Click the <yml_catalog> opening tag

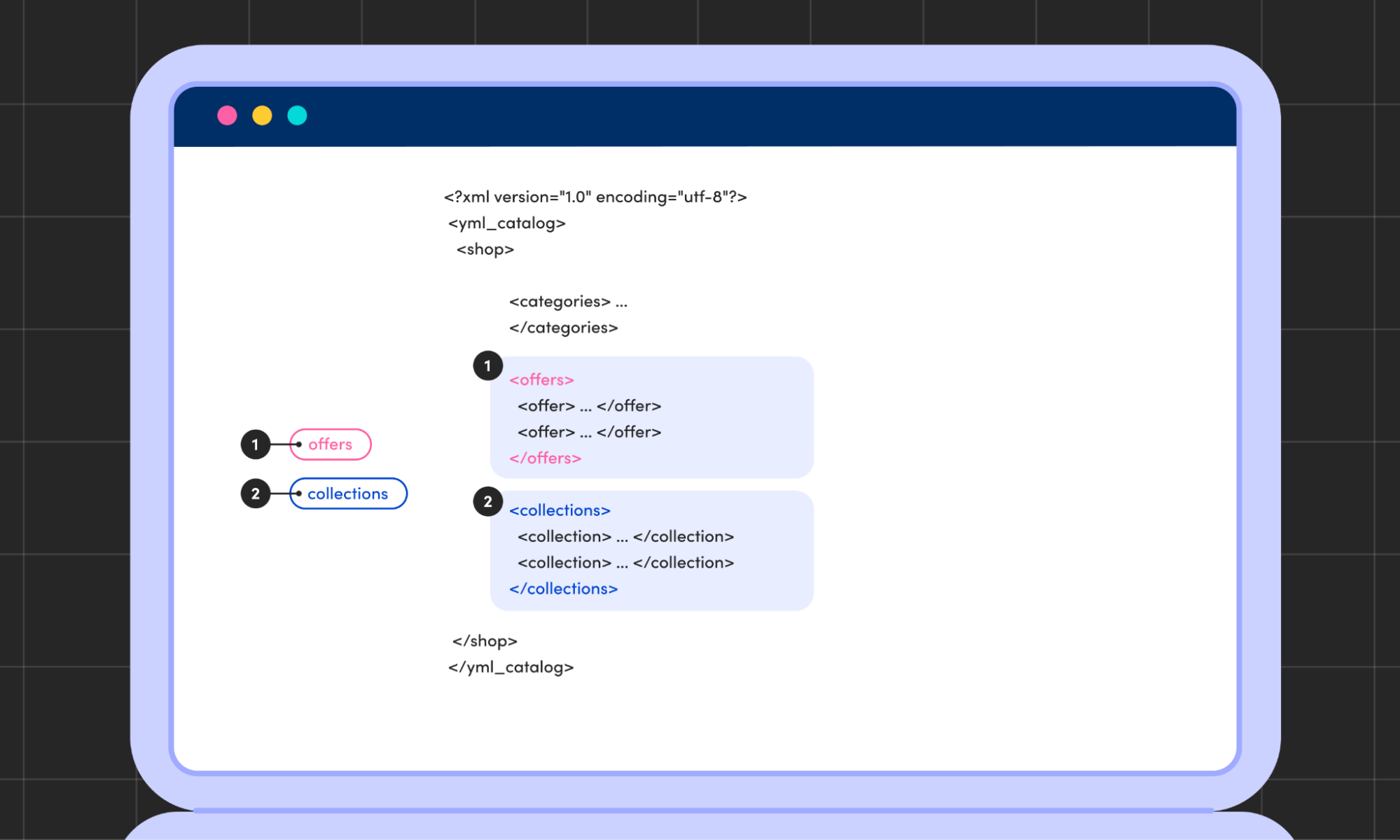point(506,223)
